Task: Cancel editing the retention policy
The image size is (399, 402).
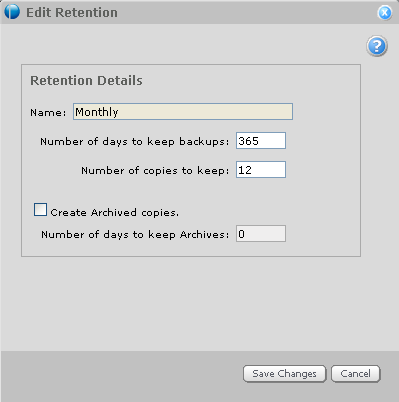Action: 355,374
